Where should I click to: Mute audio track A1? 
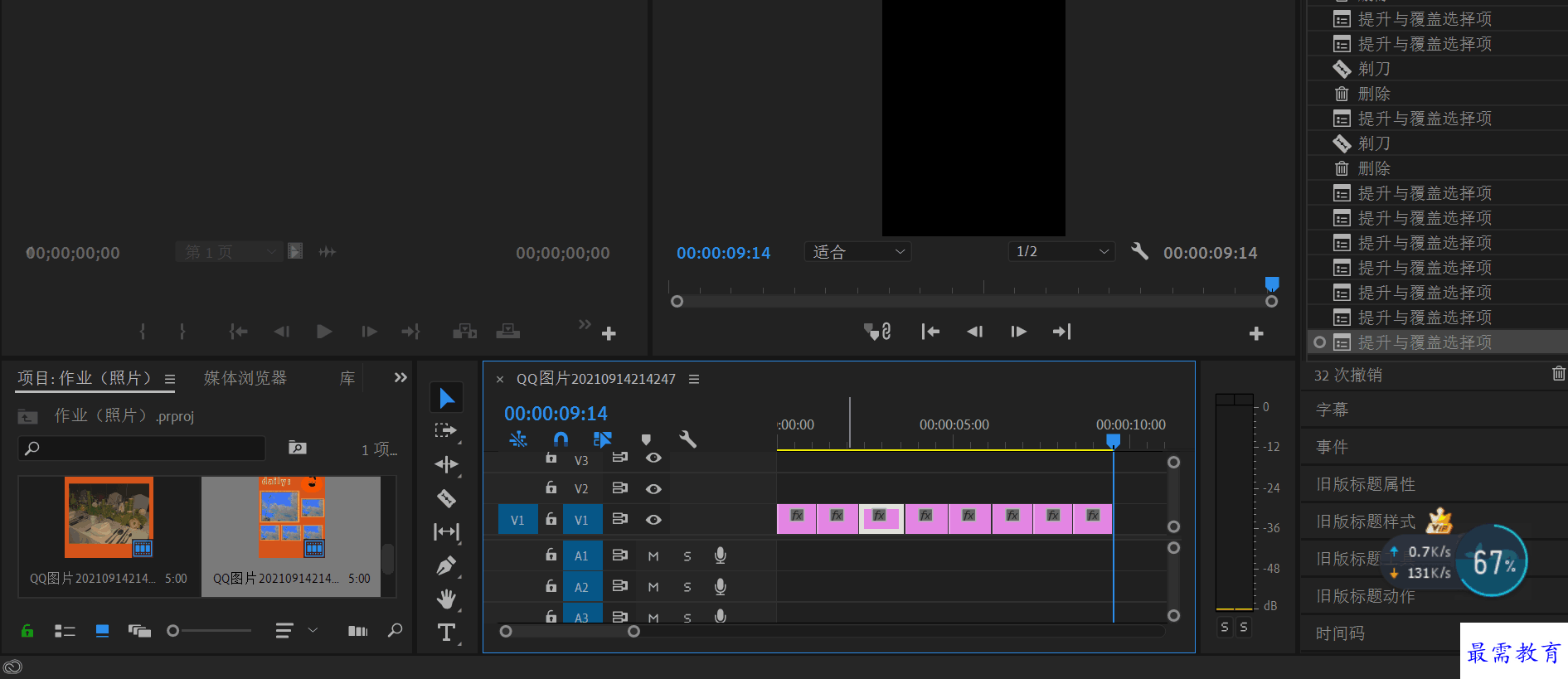click(x=653, y=556)
